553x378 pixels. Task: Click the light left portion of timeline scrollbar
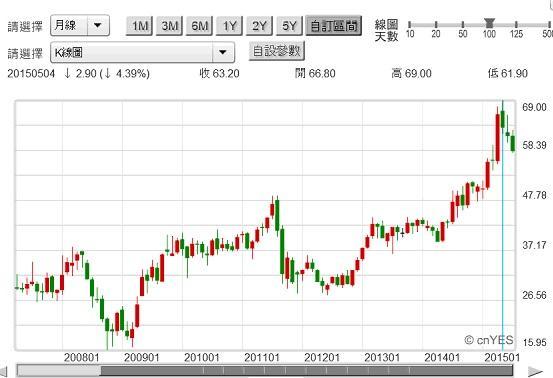59,371
